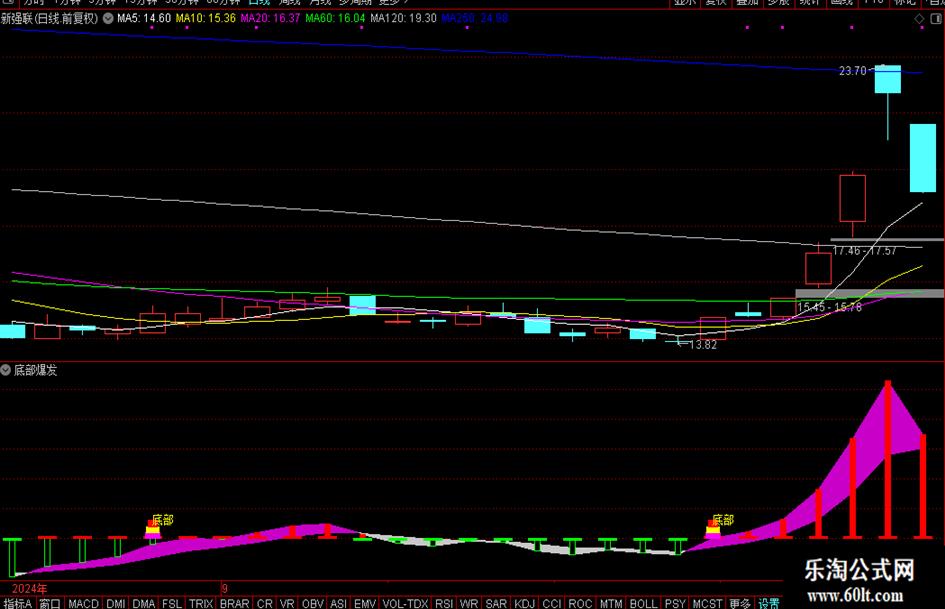Switch indicator to VR
This screenshot has height=609, width=945.
[287, 603]
